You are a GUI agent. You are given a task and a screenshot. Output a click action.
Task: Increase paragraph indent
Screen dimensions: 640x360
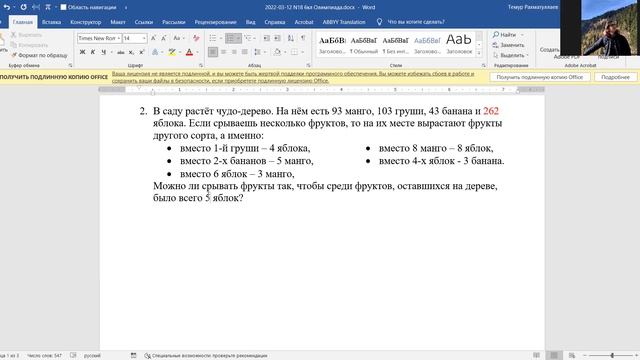(x=277, y=38)
